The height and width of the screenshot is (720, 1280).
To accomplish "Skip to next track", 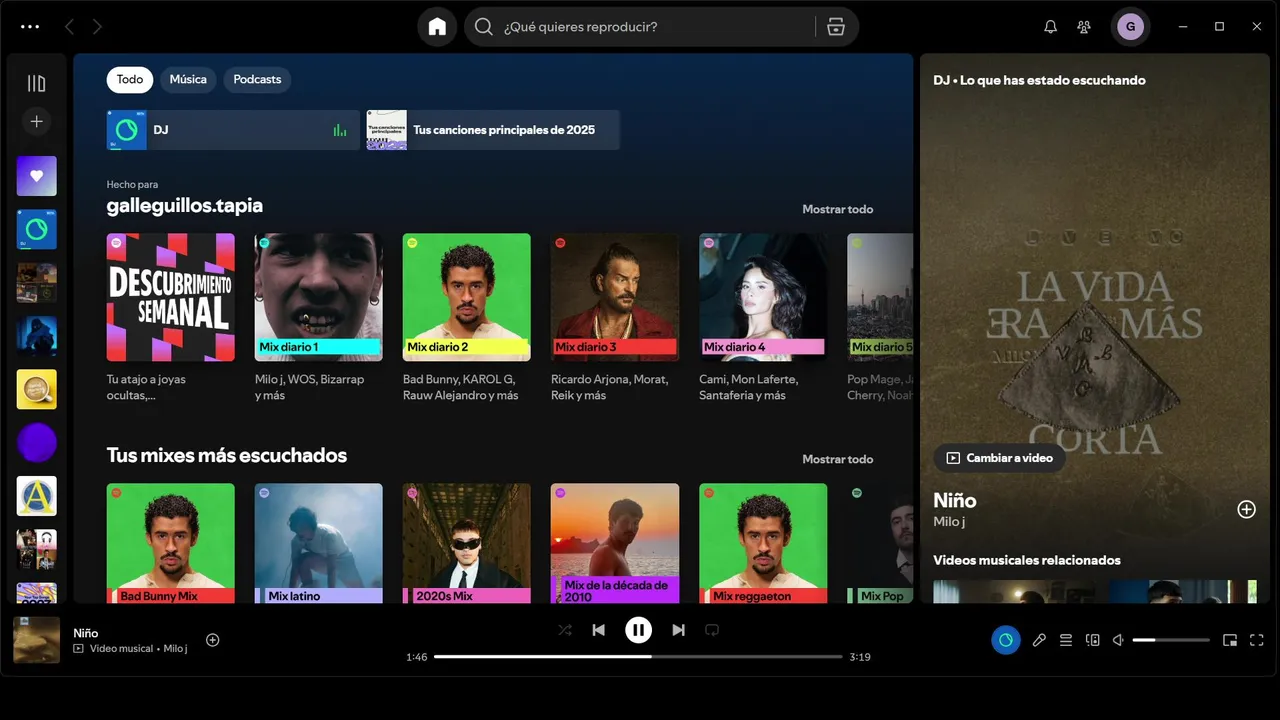I will [678, 630].
